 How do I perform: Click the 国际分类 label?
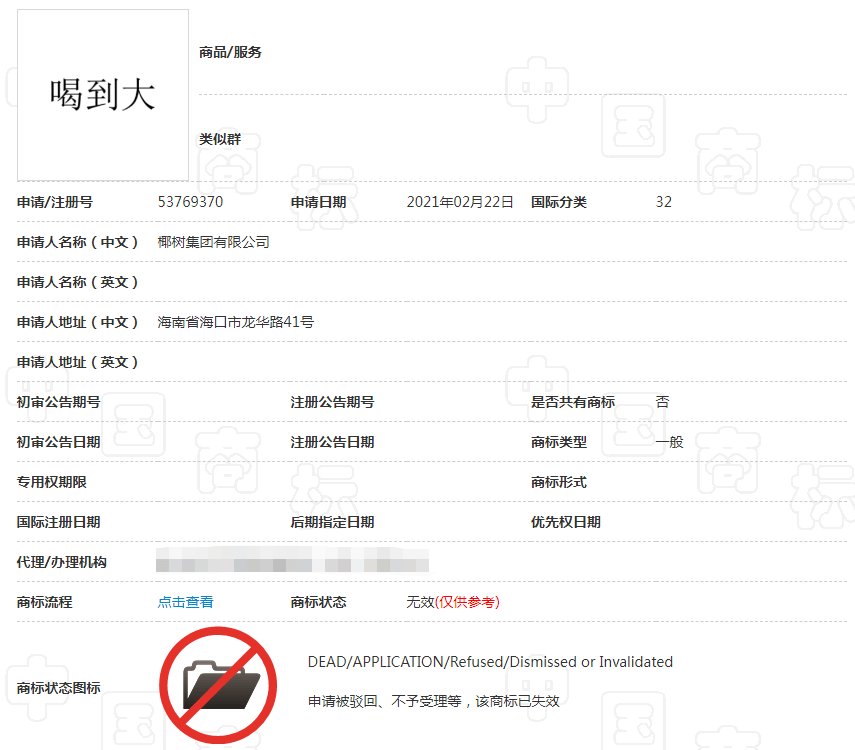click(559, 202)
